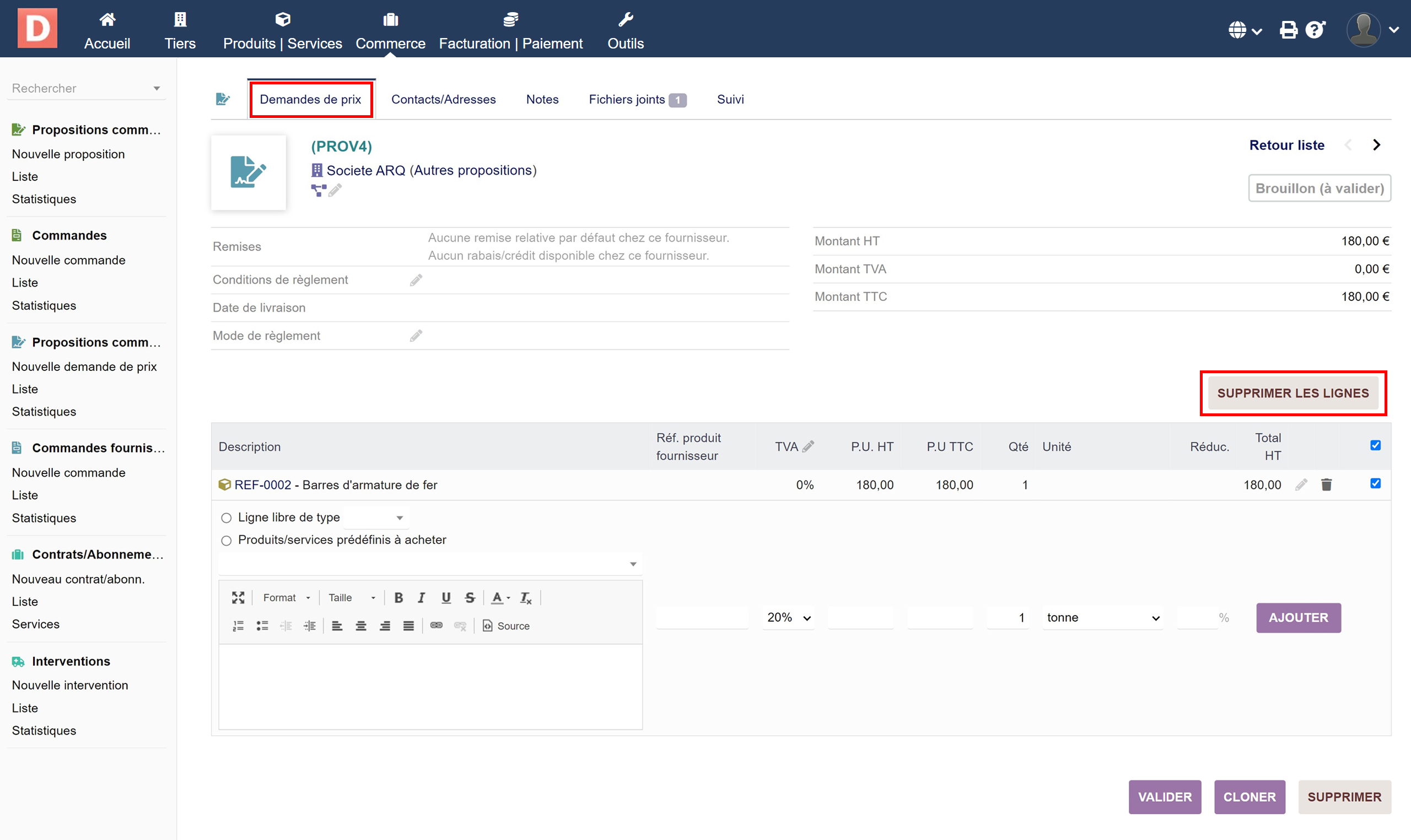This screenshot has height=840, width=1411.
Task: Edit Conditions de règlement with pencil icon
Action: (x=416, y=280)
